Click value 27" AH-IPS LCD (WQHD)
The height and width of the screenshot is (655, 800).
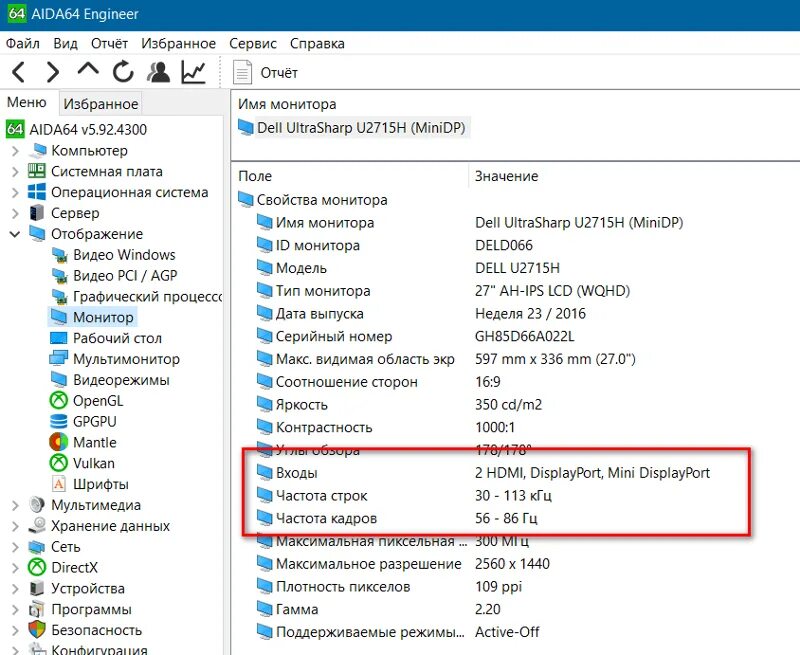pyautogui.click(x=553, y=291)
